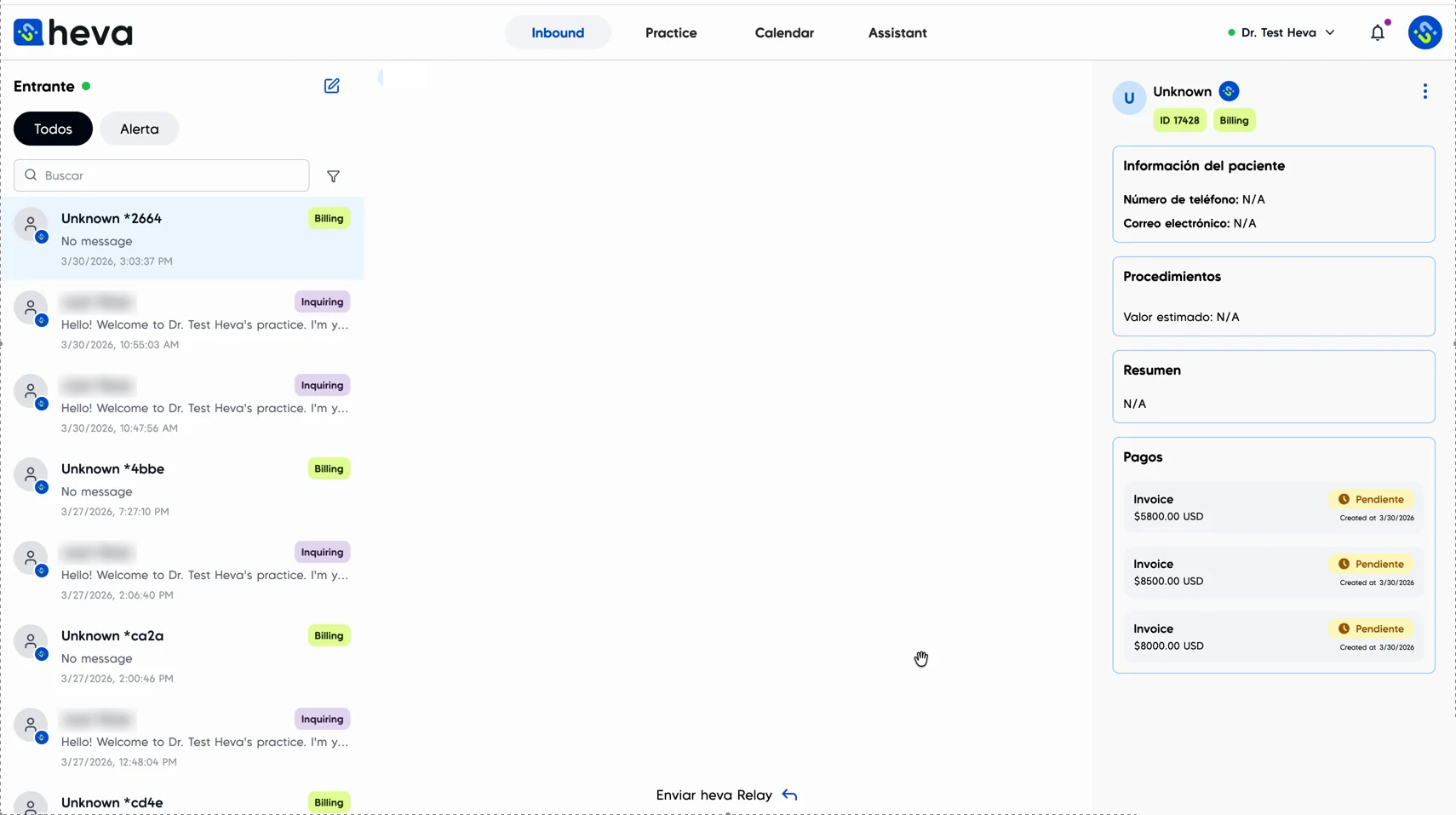The image size is (1456, 815).
Task: Select the Todos filter pill
Action: click(53, 129)
